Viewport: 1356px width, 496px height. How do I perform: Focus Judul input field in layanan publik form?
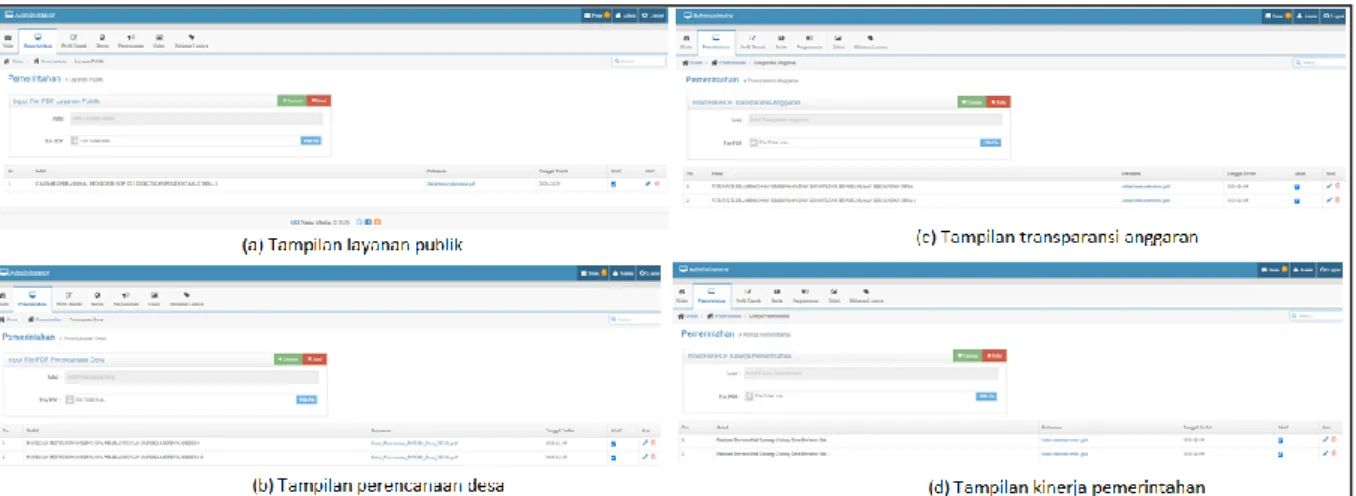tap(195, 119)
